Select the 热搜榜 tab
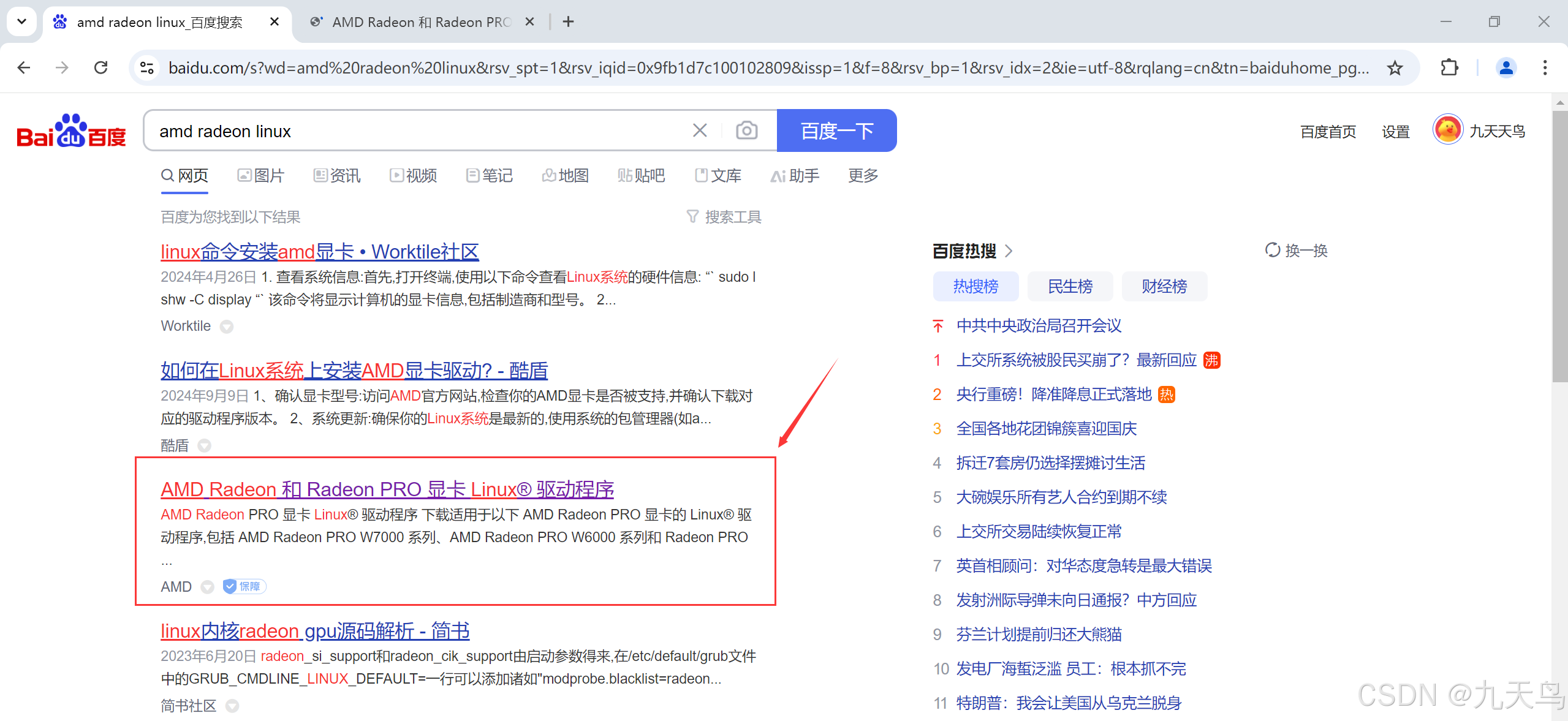Screen dimensions: 1568x721 click(975, 286)
